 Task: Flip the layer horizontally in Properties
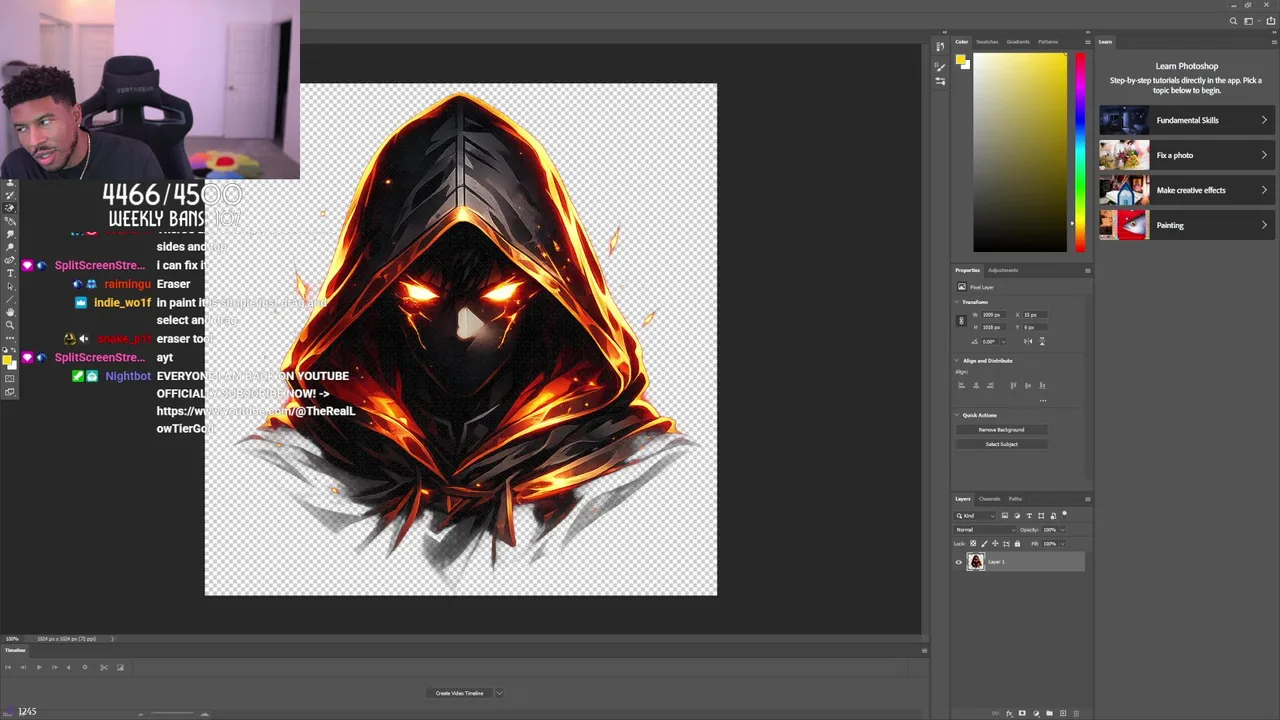(x=1028, y=341)
